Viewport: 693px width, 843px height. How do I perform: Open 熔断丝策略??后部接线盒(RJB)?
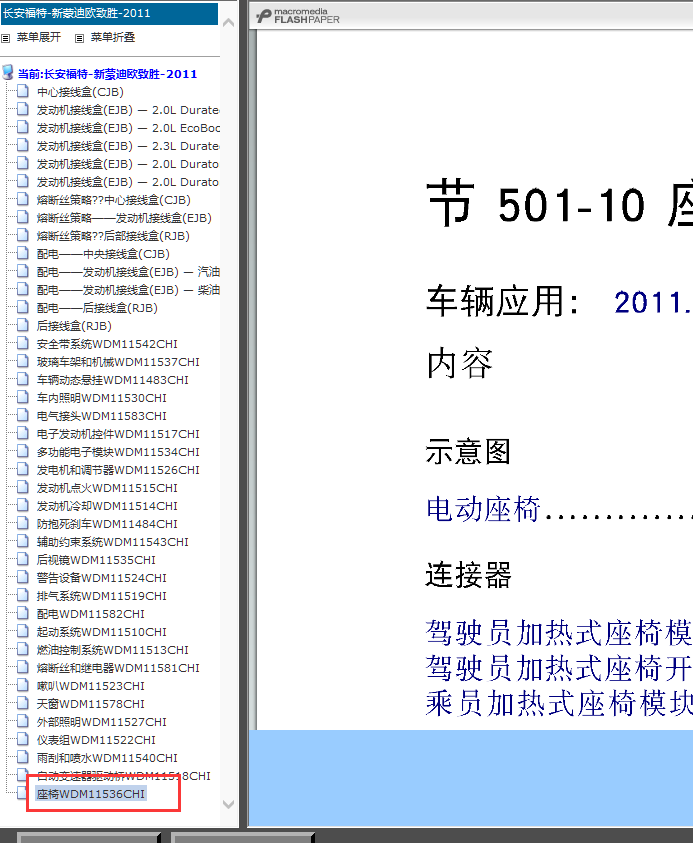coord(113,236)
